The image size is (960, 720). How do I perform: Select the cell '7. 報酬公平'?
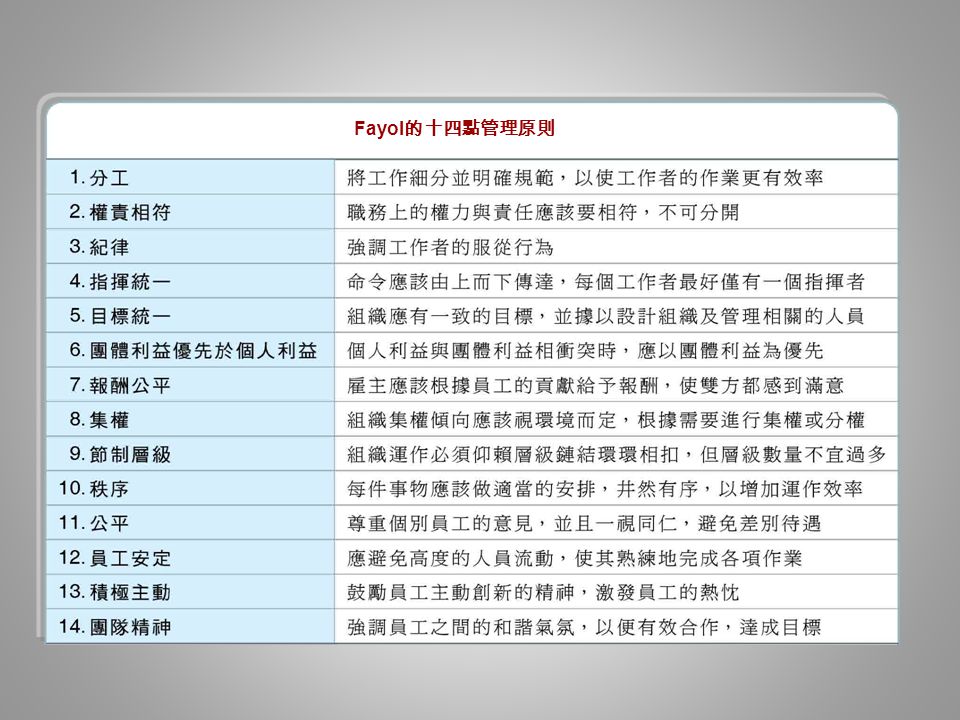190,384
